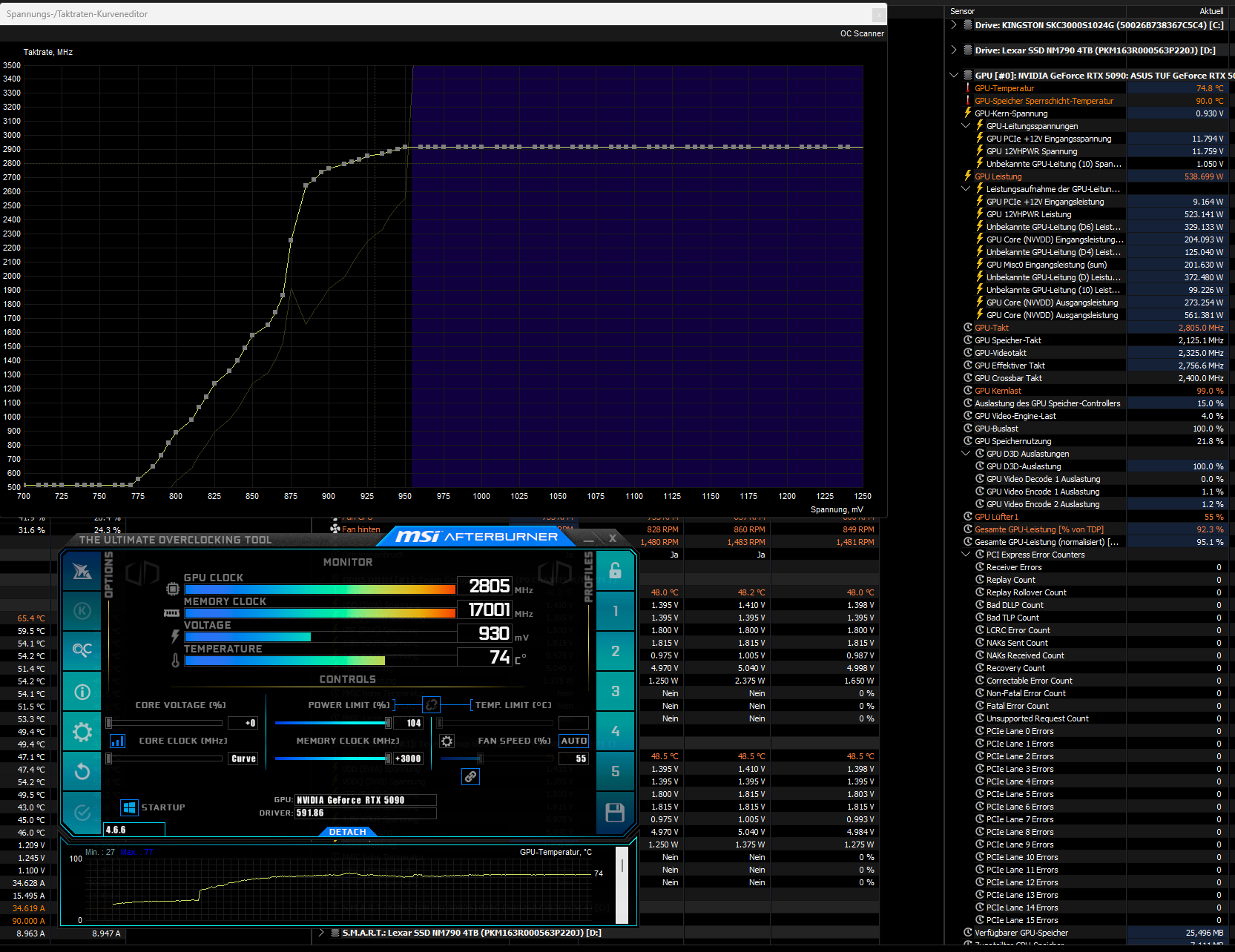Screen dimensions: 1235x952
Task: Open Afterburner settings gear in the sidebar
Action: point(82,733)
